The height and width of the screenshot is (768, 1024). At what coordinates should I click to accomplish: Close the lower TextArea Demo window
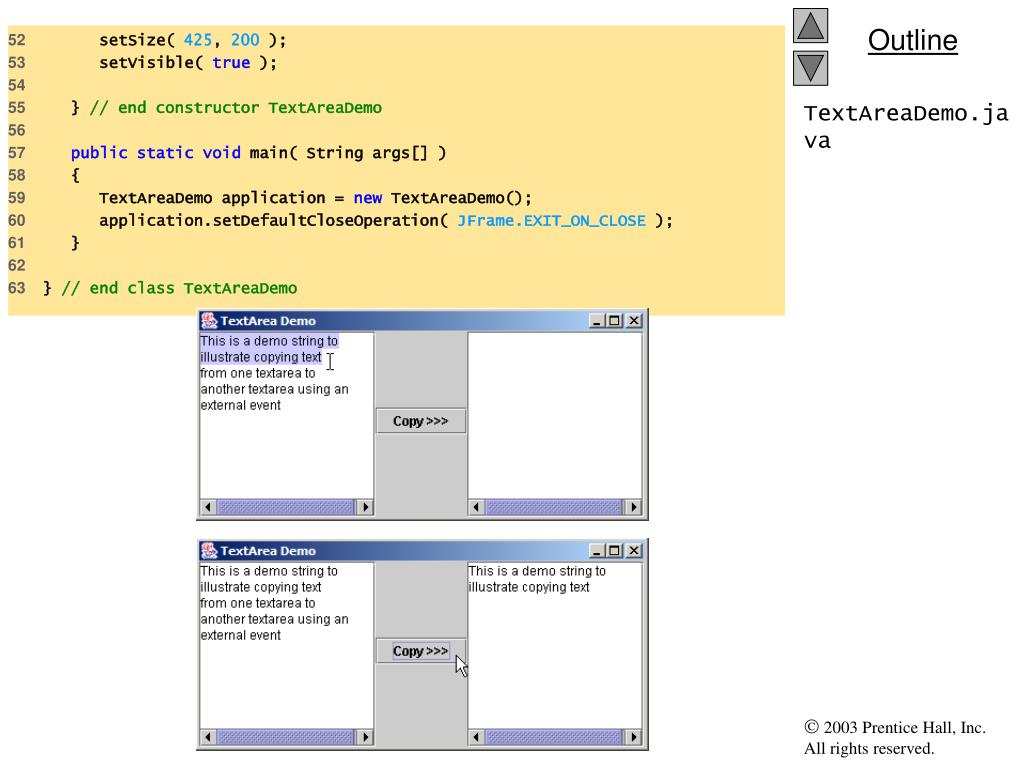[x=633, y=551]
